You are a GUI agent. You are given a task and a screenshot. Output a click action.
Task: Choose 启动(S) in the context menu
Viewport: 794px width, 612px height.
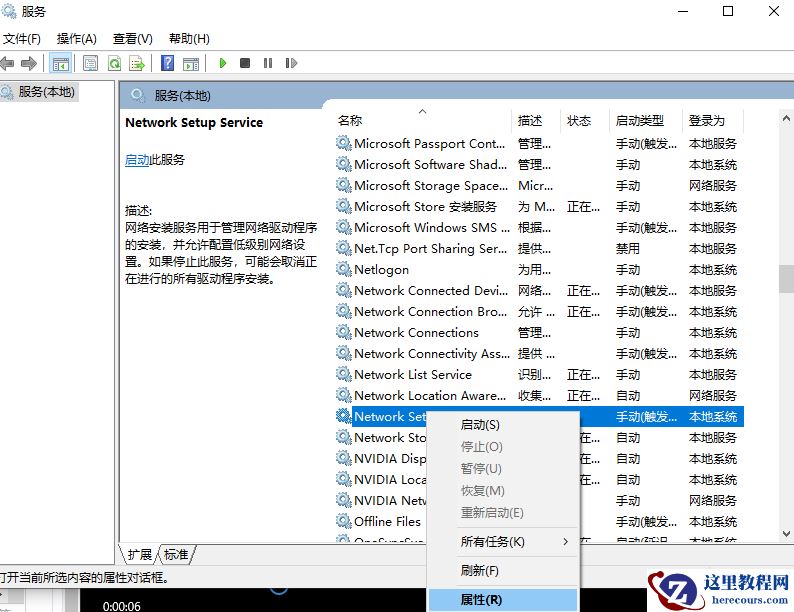[x=502, y=425]
